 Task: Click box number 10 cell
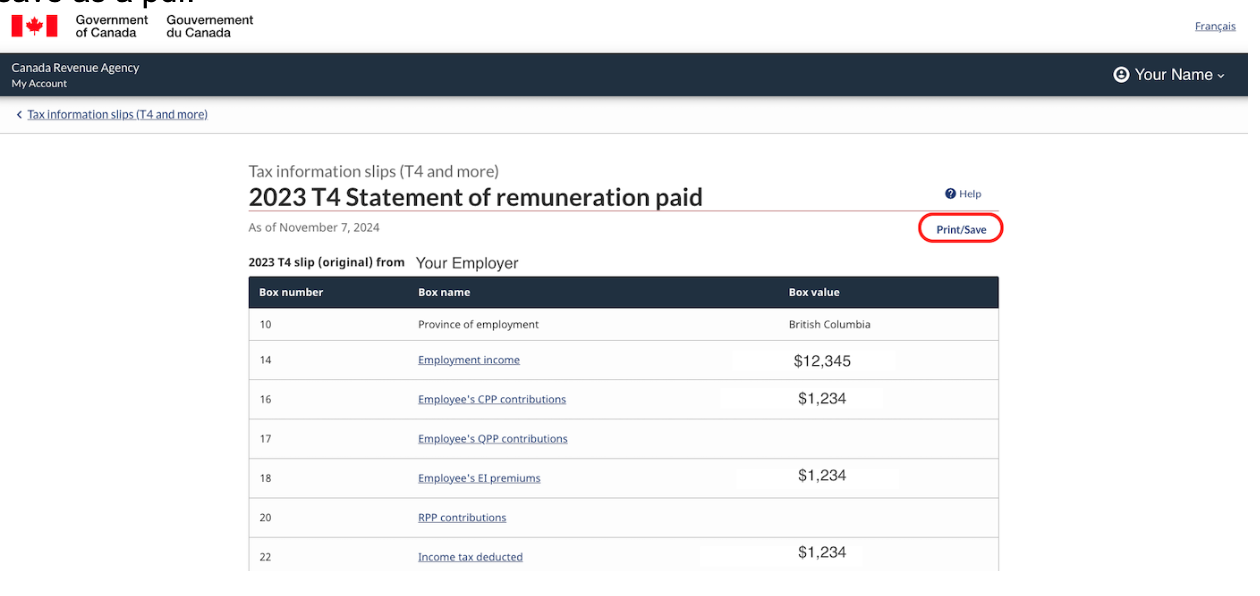point(265,325)
